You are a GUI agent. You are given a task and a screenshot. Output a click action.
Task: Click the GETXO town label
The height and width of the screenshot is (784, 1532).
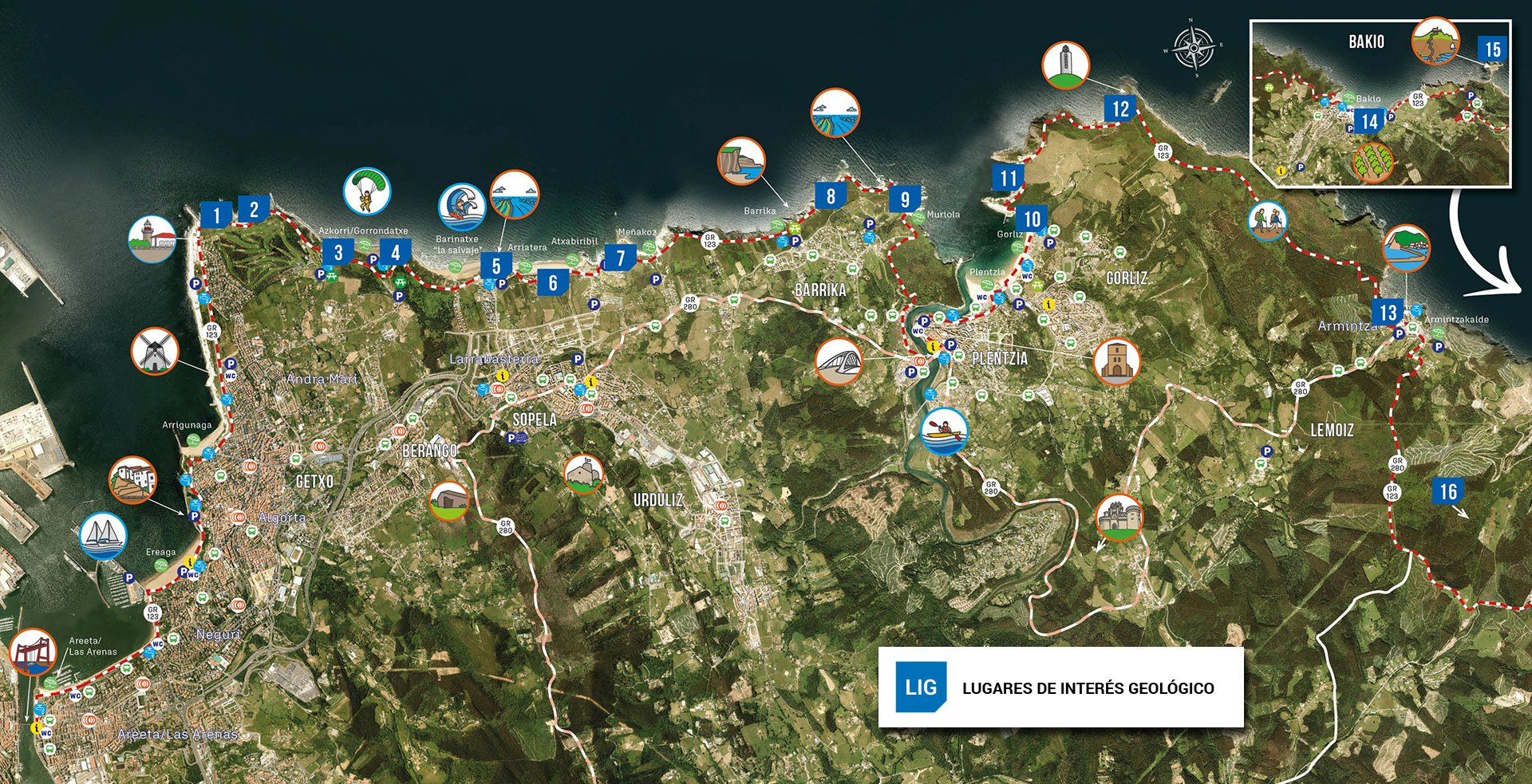pos(314,482)
